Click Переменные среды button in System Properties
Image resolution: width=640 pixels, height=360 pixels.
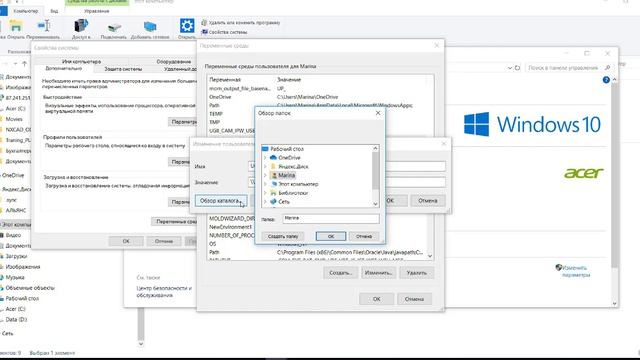[x=175, y=222]
